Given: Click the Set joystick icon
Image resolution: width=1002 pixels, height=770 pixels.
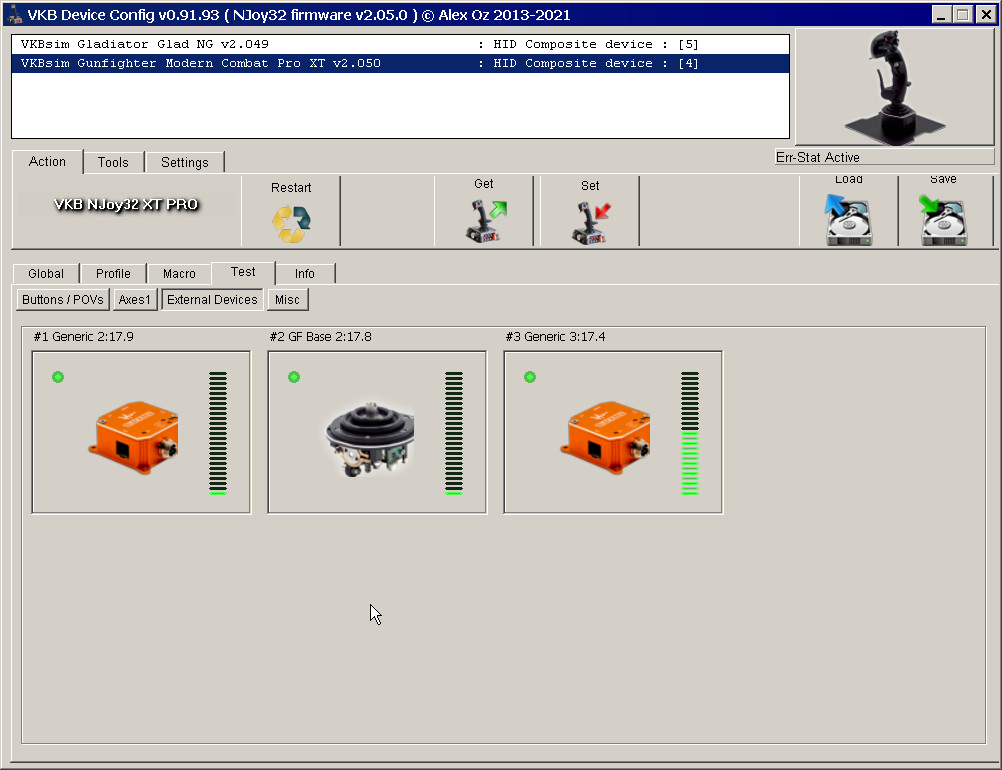Looking at the screenshot, I should click(591, 222).
